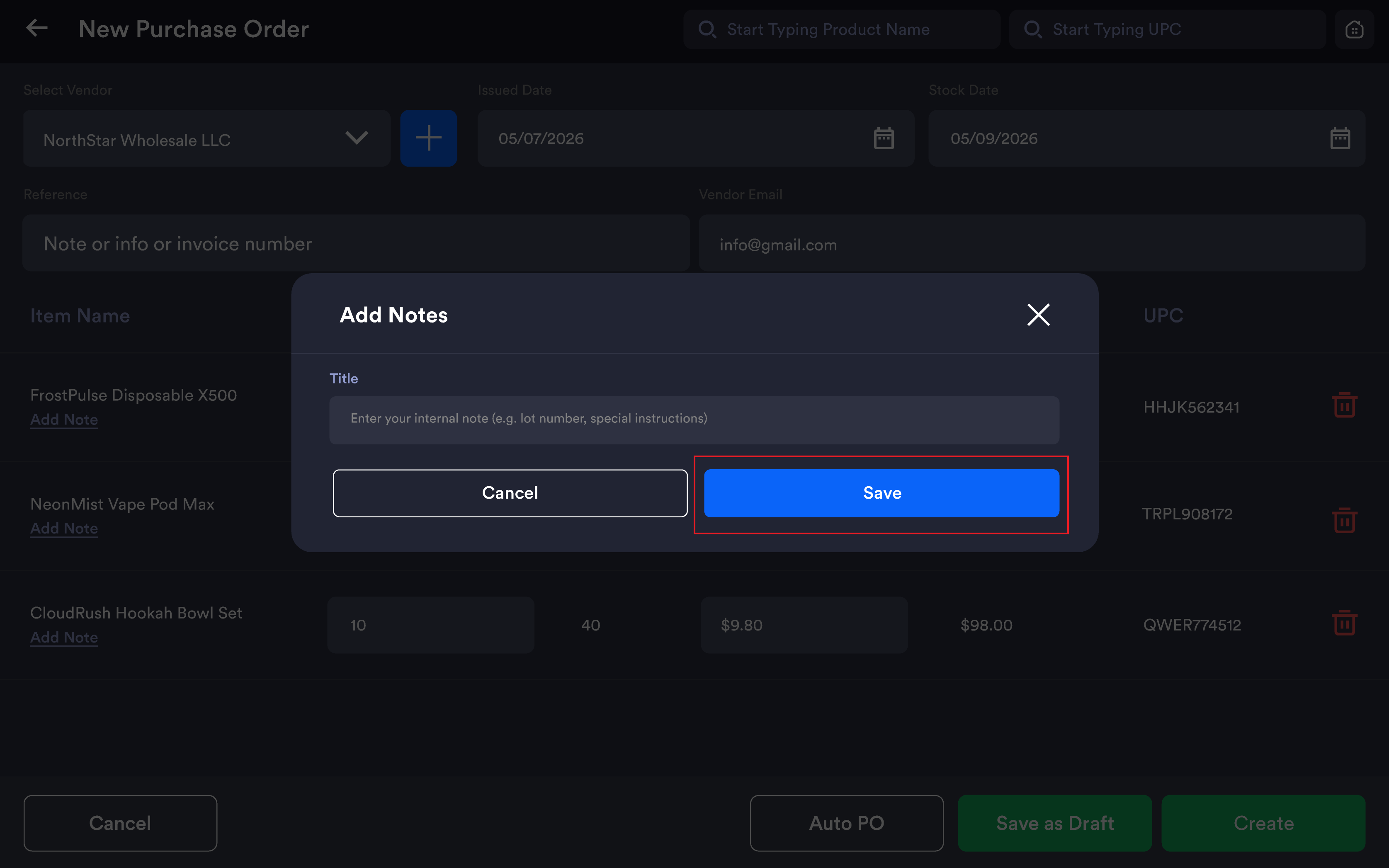Click the Item Name column header

[x=80, y=316]
